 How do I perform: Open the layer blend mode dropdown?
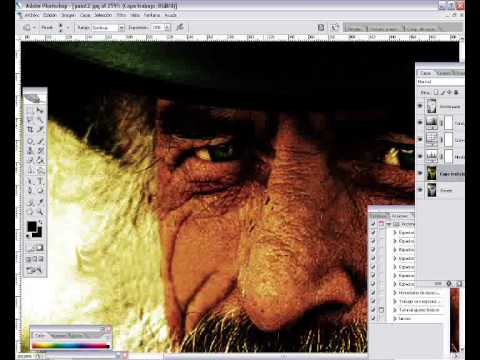[440, 82]
